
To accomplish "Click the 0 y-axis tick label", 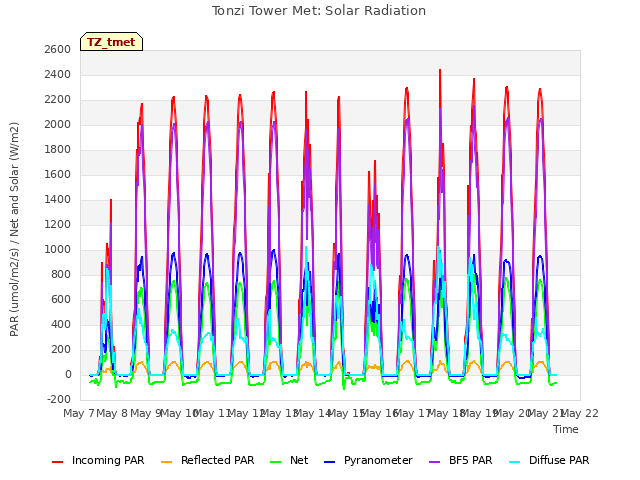I will pos(68,375).
